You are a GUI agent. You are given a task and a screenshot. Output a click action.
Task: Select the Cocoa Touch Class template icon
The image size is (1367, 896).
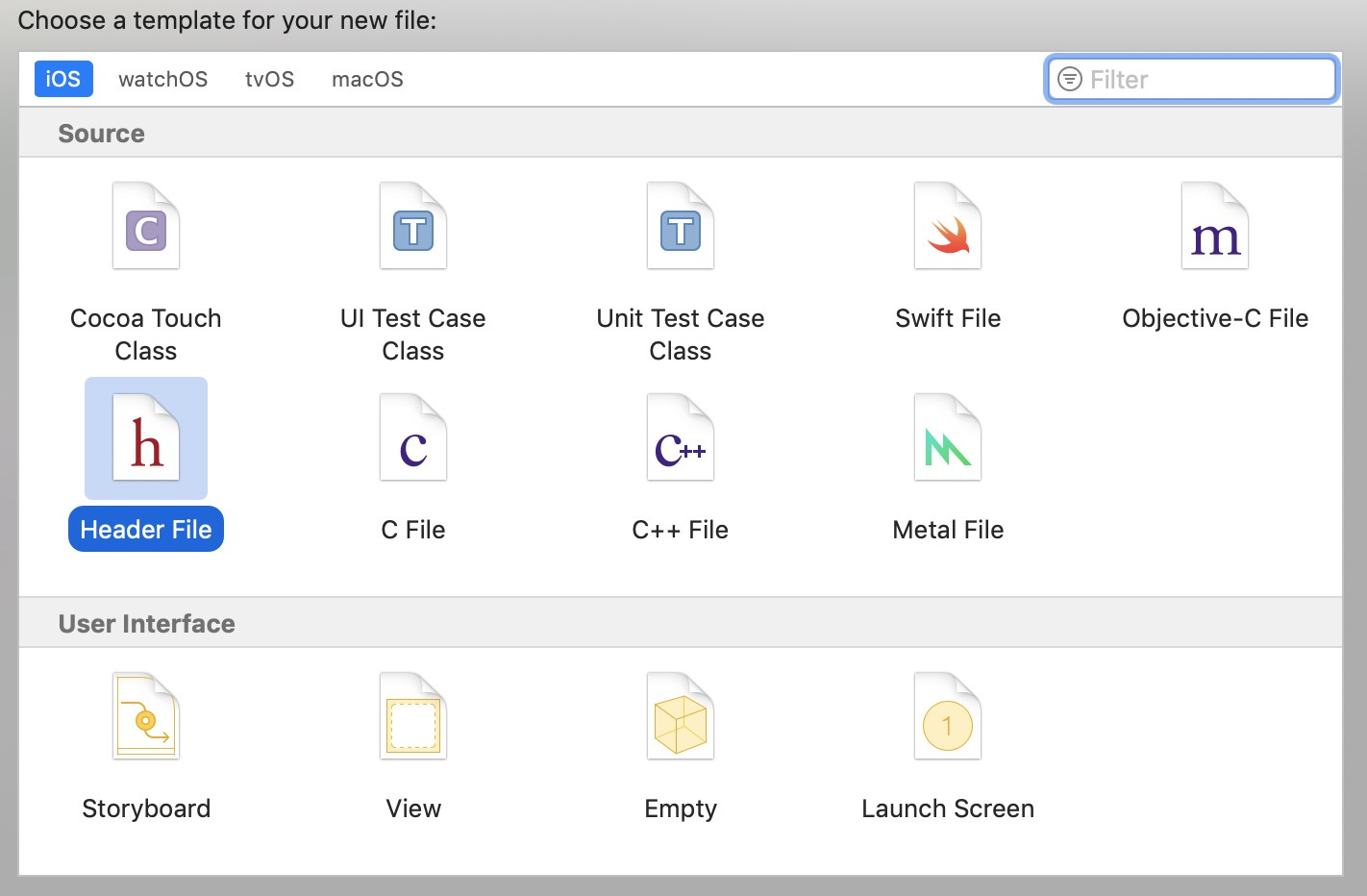pos(146,226)
